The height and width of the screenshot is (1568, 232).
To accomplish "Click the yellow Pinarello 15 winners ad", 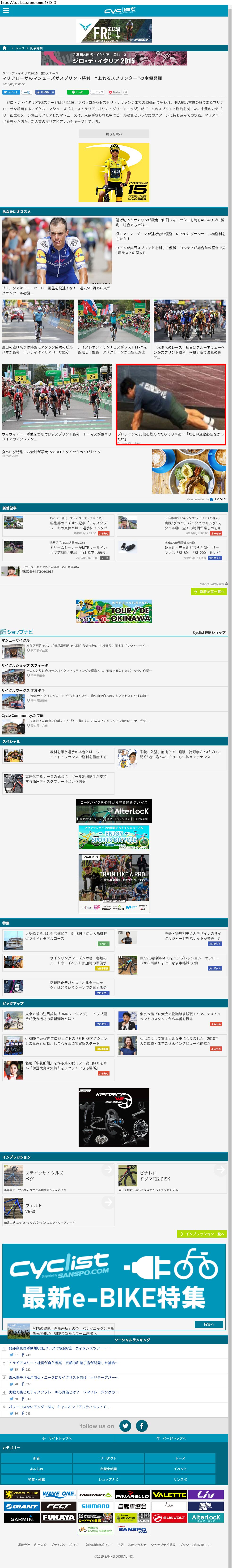I will 114,172.
